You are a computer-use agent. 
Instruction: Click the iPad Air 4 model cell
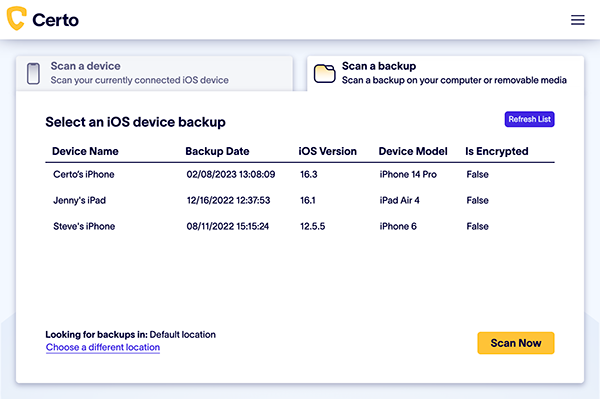[x=399, y=200]
